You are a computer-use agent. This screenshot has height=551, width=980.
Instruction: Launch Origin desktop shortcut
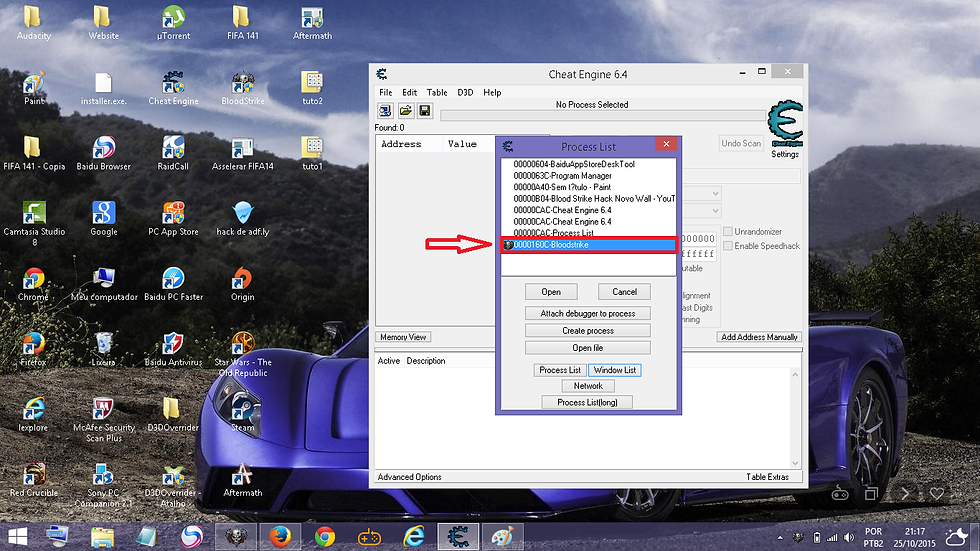(x=242, y=284)
